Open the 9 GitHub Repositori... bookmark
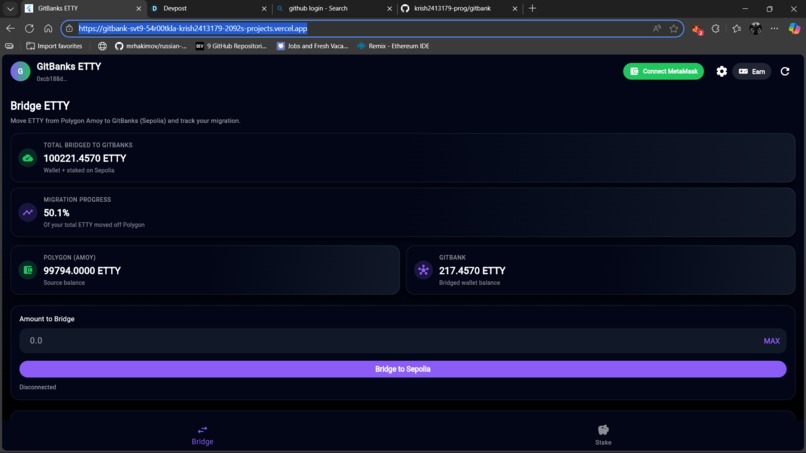This screenshot has height=453, width=806. pyautogui.click(x=231, y=46)
